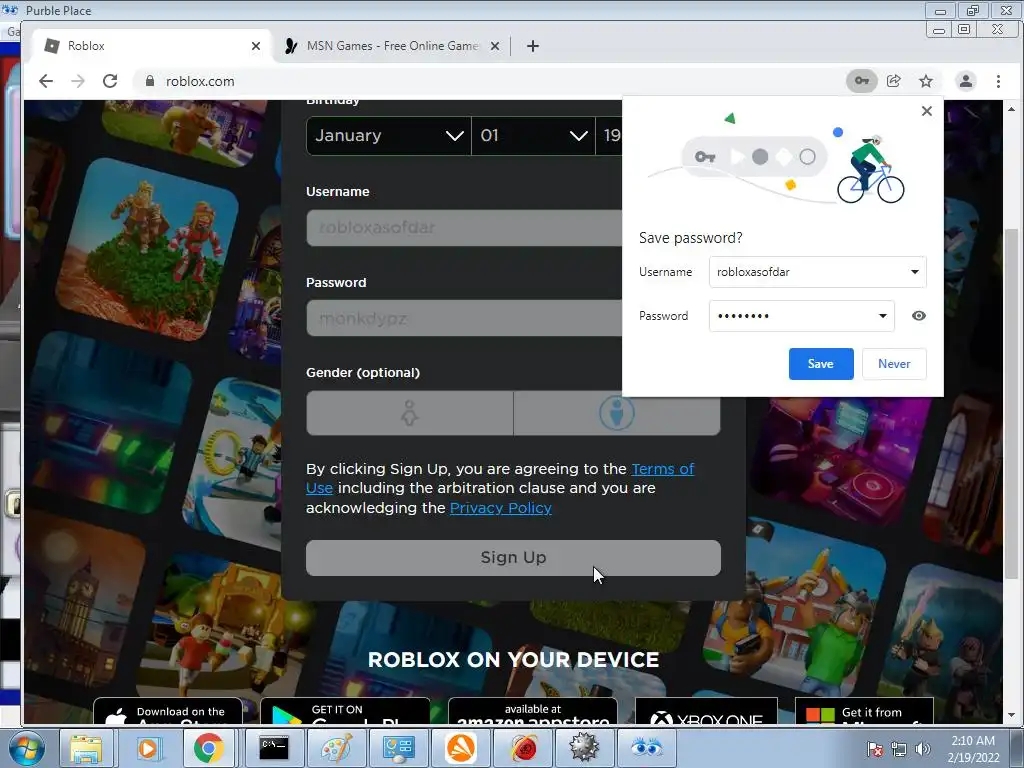Open Chrome from the taskbar
1024x768 pixels.
pyautogui.click(x=209, y=748)
